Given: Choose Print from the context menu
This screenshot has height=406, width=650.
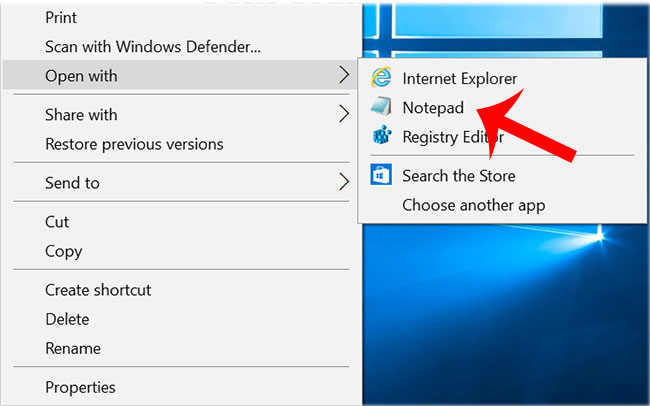Looking at the screenshot, I should click(61, 17).
